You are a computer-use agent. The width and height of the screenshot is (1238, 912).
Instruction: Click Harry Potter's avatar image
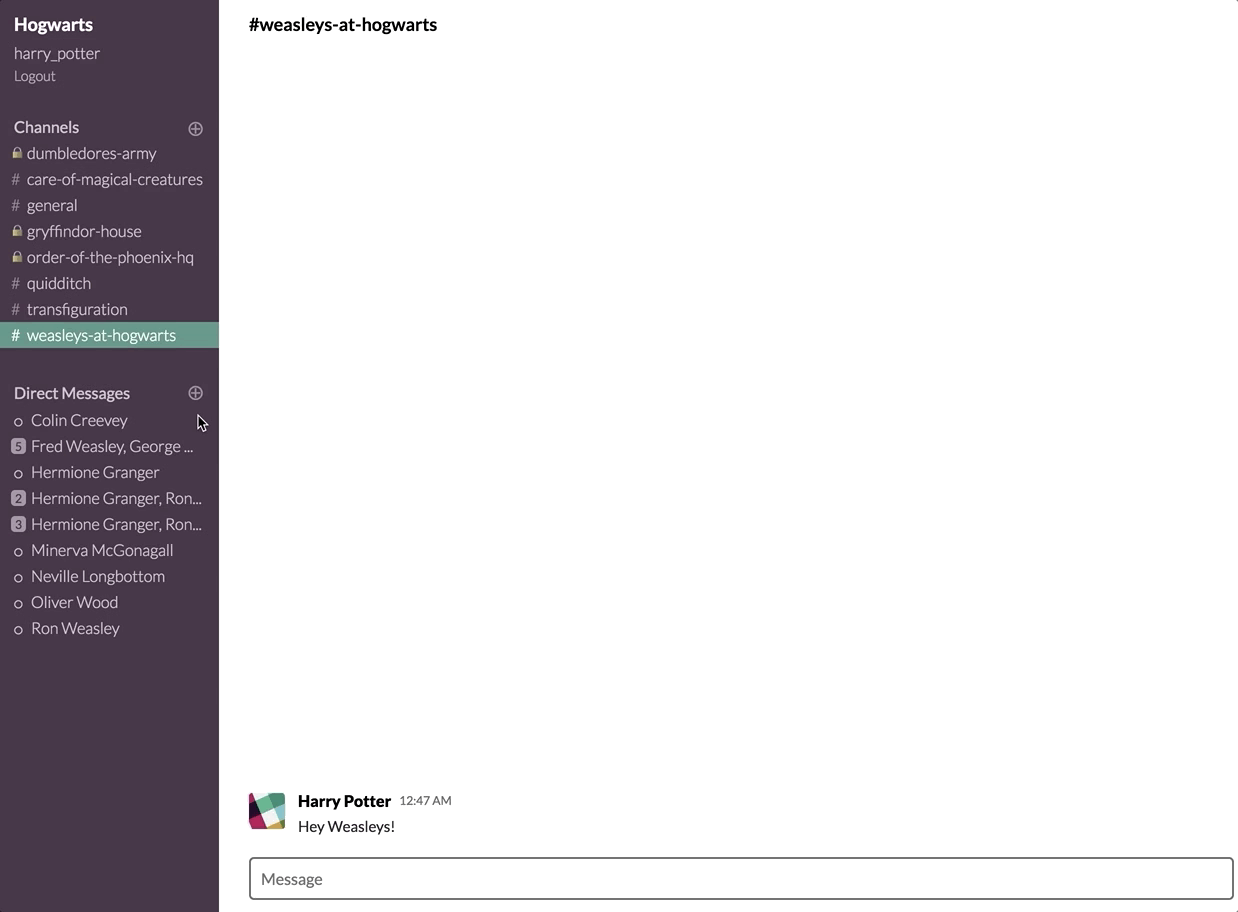pos(267,811)
